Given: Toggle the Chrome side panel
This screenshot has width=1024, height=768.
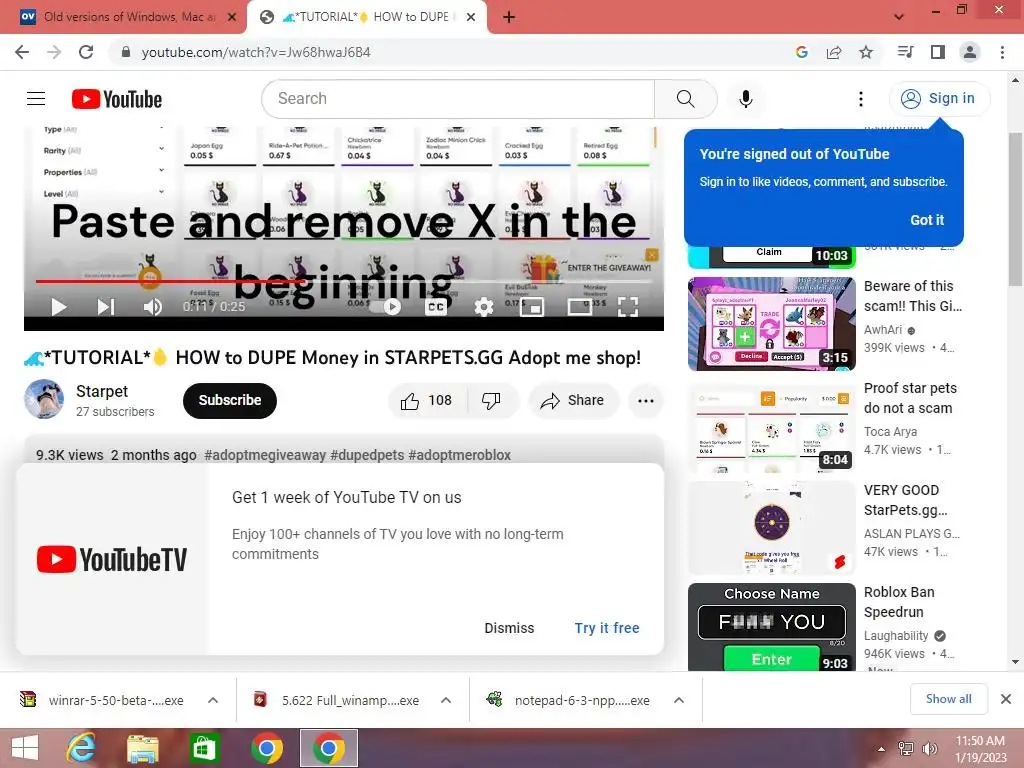Looking at the screenshot, I should (937, 52).
